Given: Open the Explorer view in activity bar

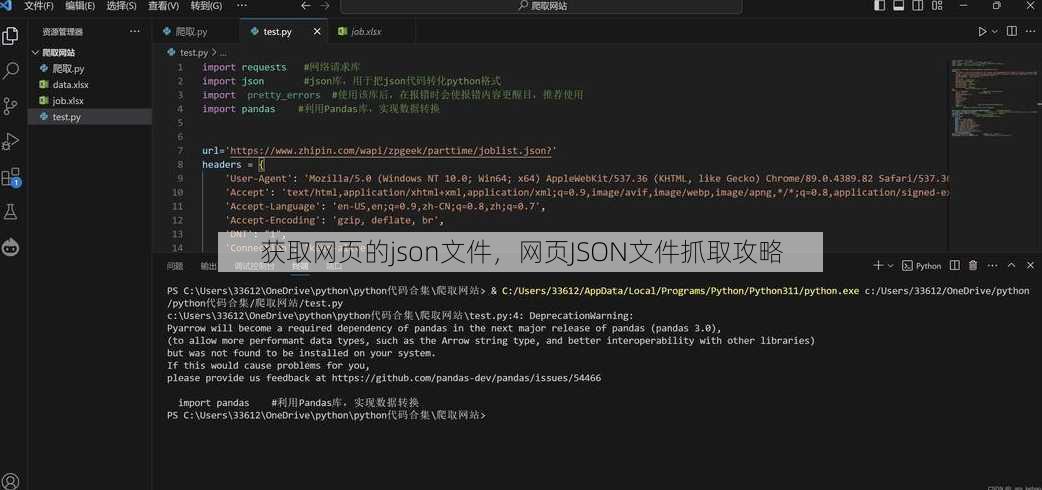Looking at the screenshot, I should [x=11, y=35].
